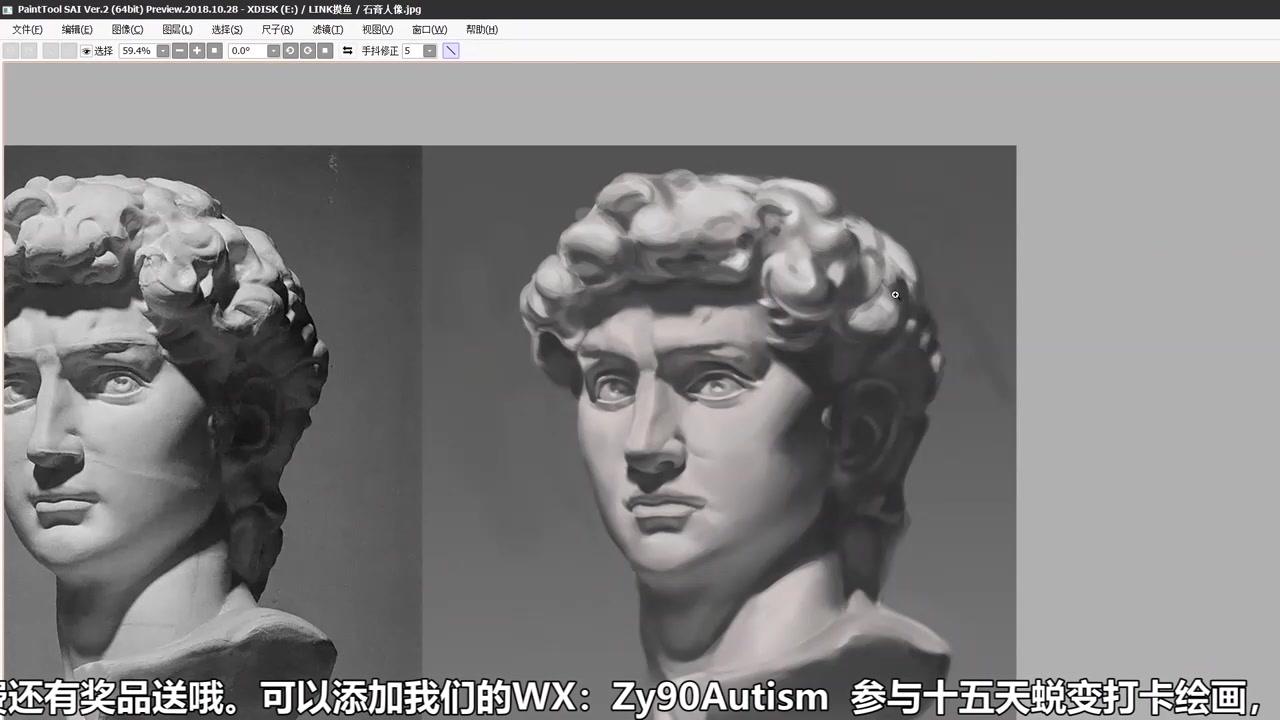
Task: Select the line stabilizer pen icon on far right
Action: point(450,50)
